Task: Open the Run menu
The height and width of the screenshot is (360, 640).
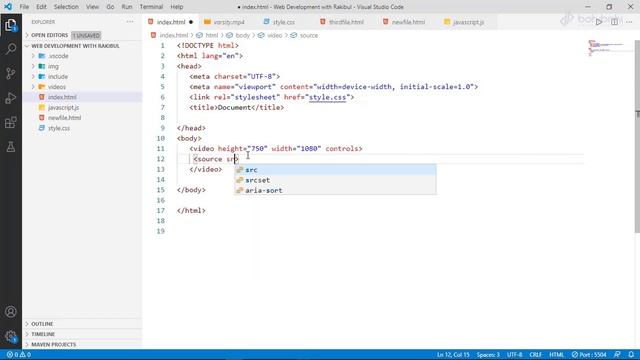Action: (127, 7)
